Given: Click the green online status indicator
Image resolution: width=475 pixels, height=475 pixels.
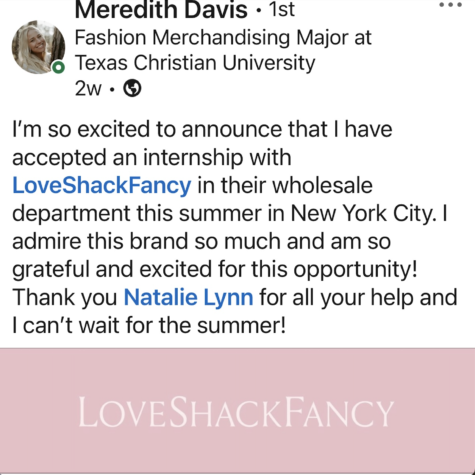Looking at the screenshot, I should point(58,67).
